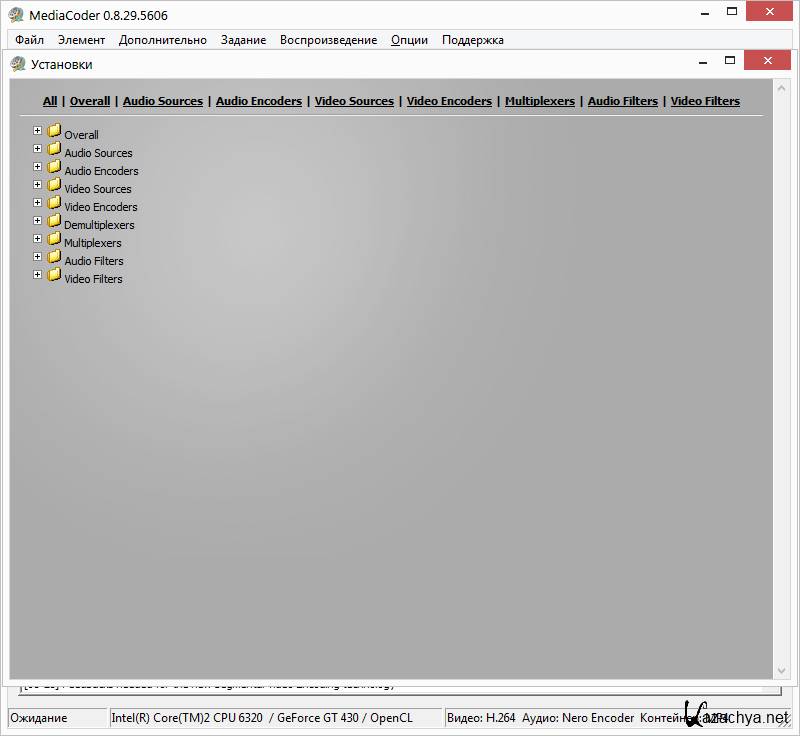
Task: Expand the Audio Filters tree node
Action: point(38,257)
